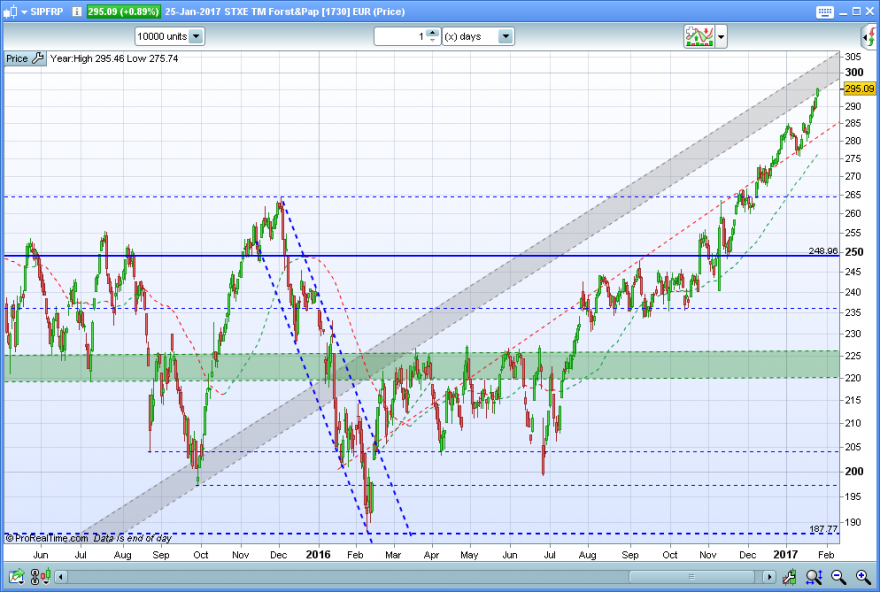Increase the timeframe number with up stepper
Viewport: 880px width, 592px height.
[x=432, y=33]
